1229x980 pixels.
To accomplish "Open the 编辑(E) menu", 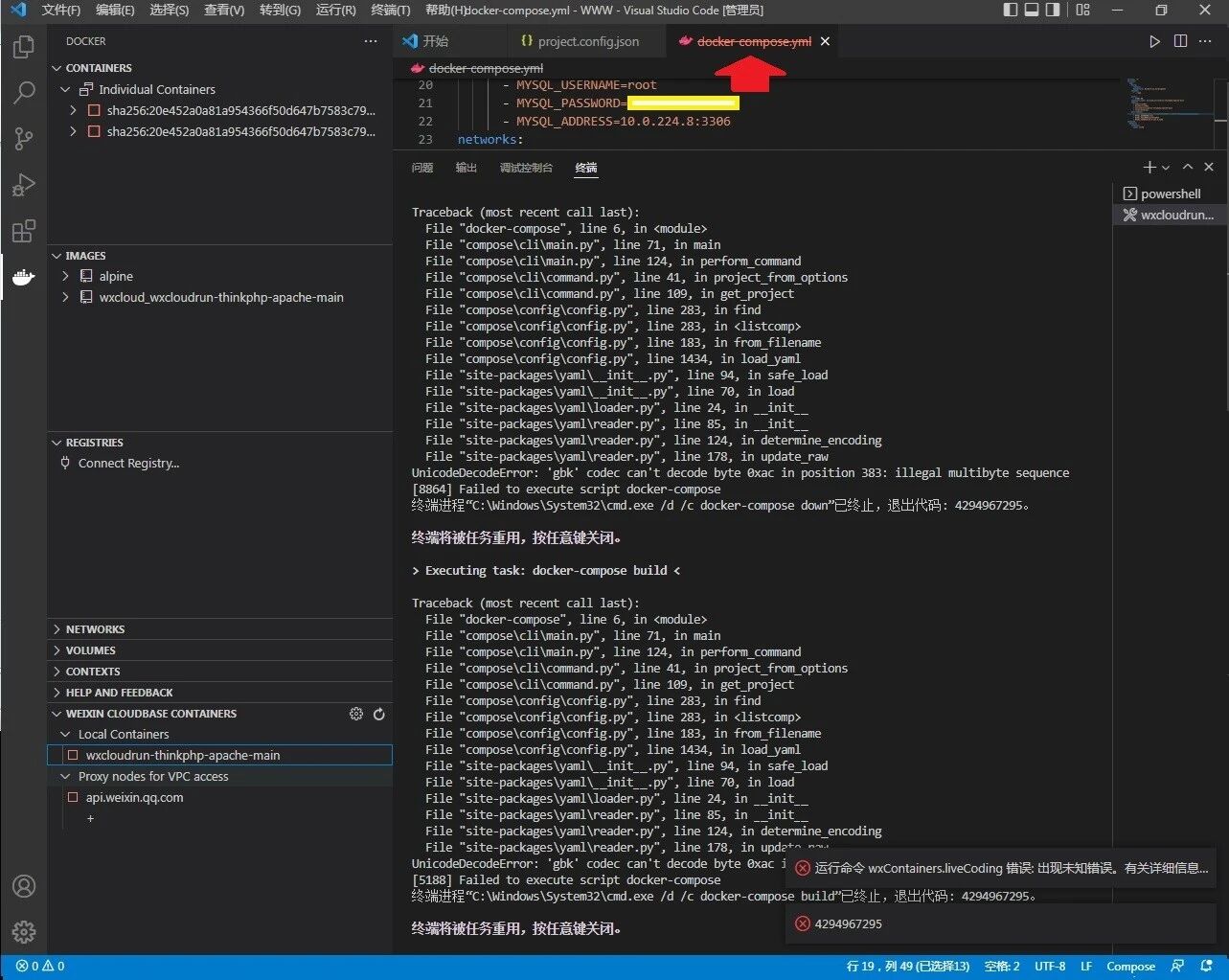I will click(115, 10).
